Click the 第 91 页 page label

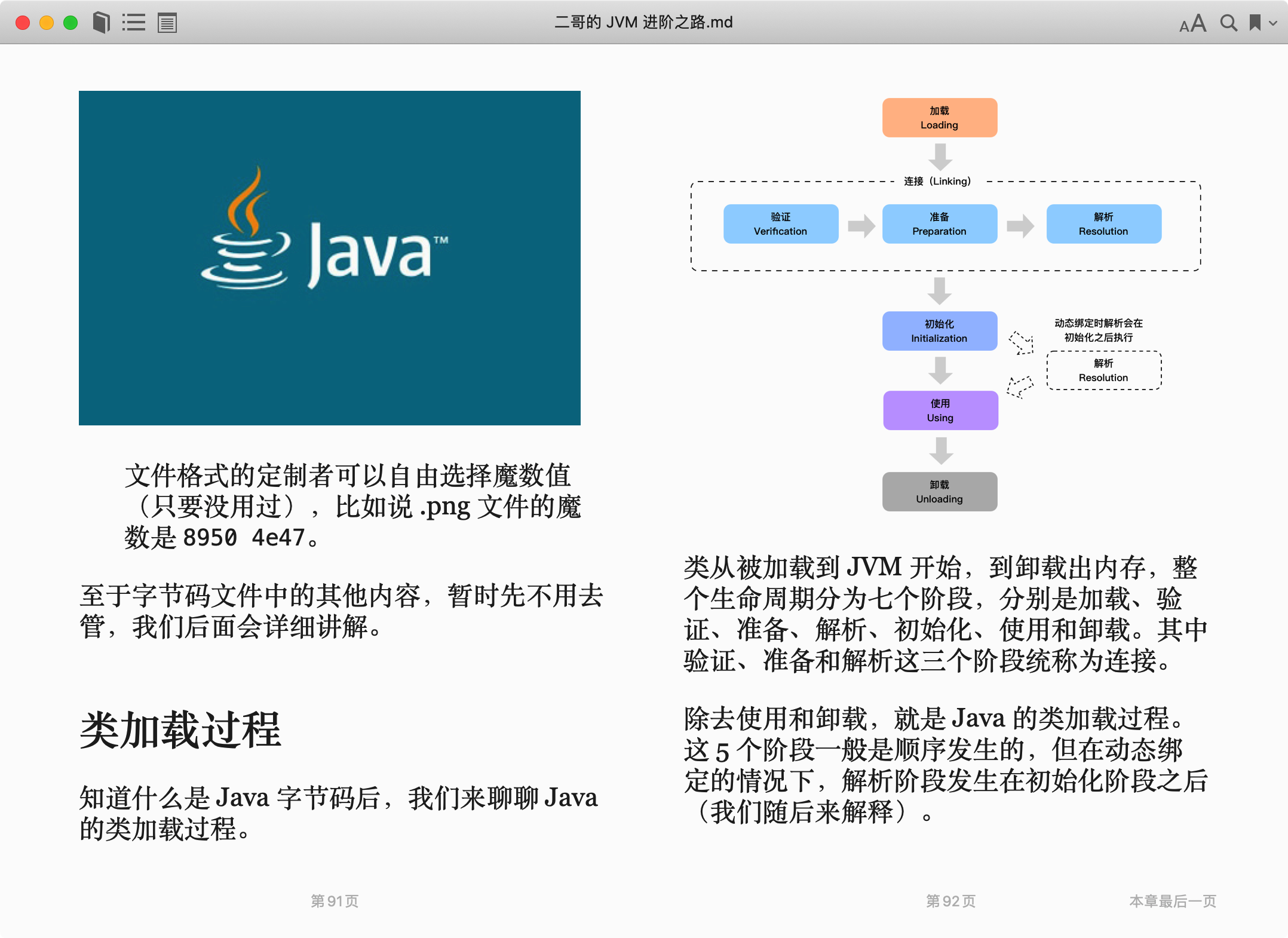click(335, 902)
